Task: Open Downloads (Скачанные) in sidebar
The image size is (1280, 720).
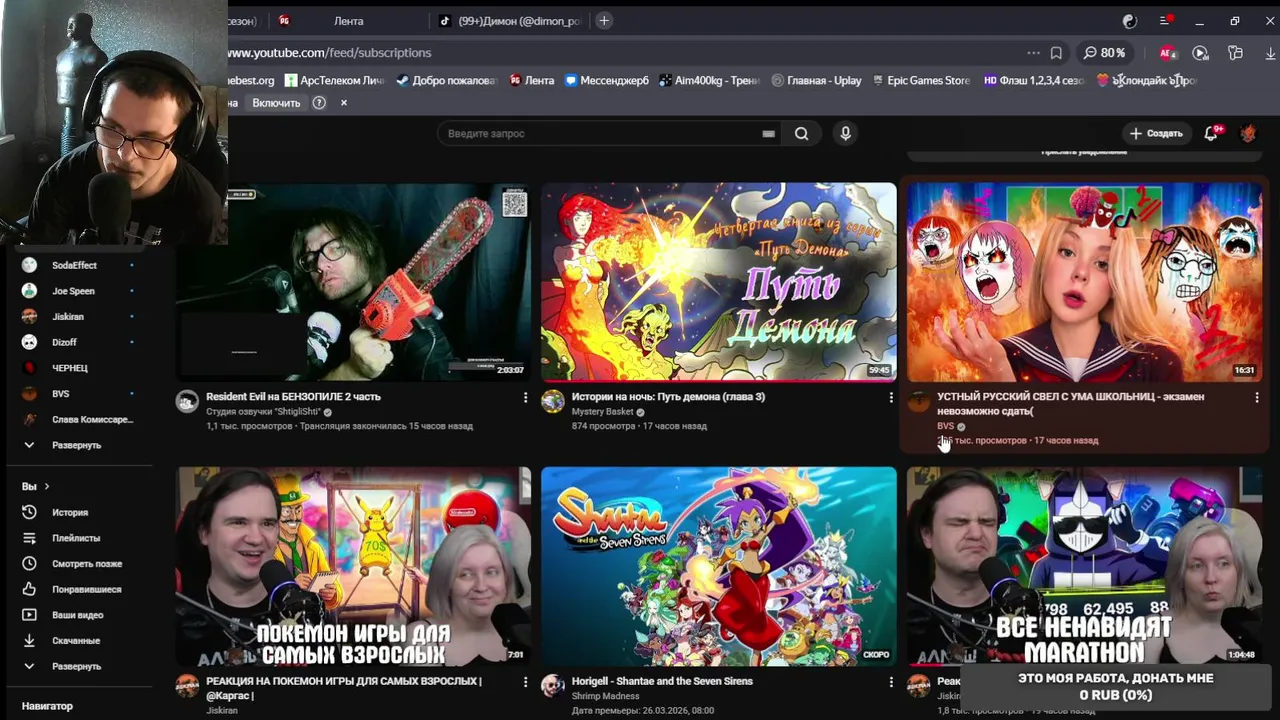Action: click(x=75, y=640)
